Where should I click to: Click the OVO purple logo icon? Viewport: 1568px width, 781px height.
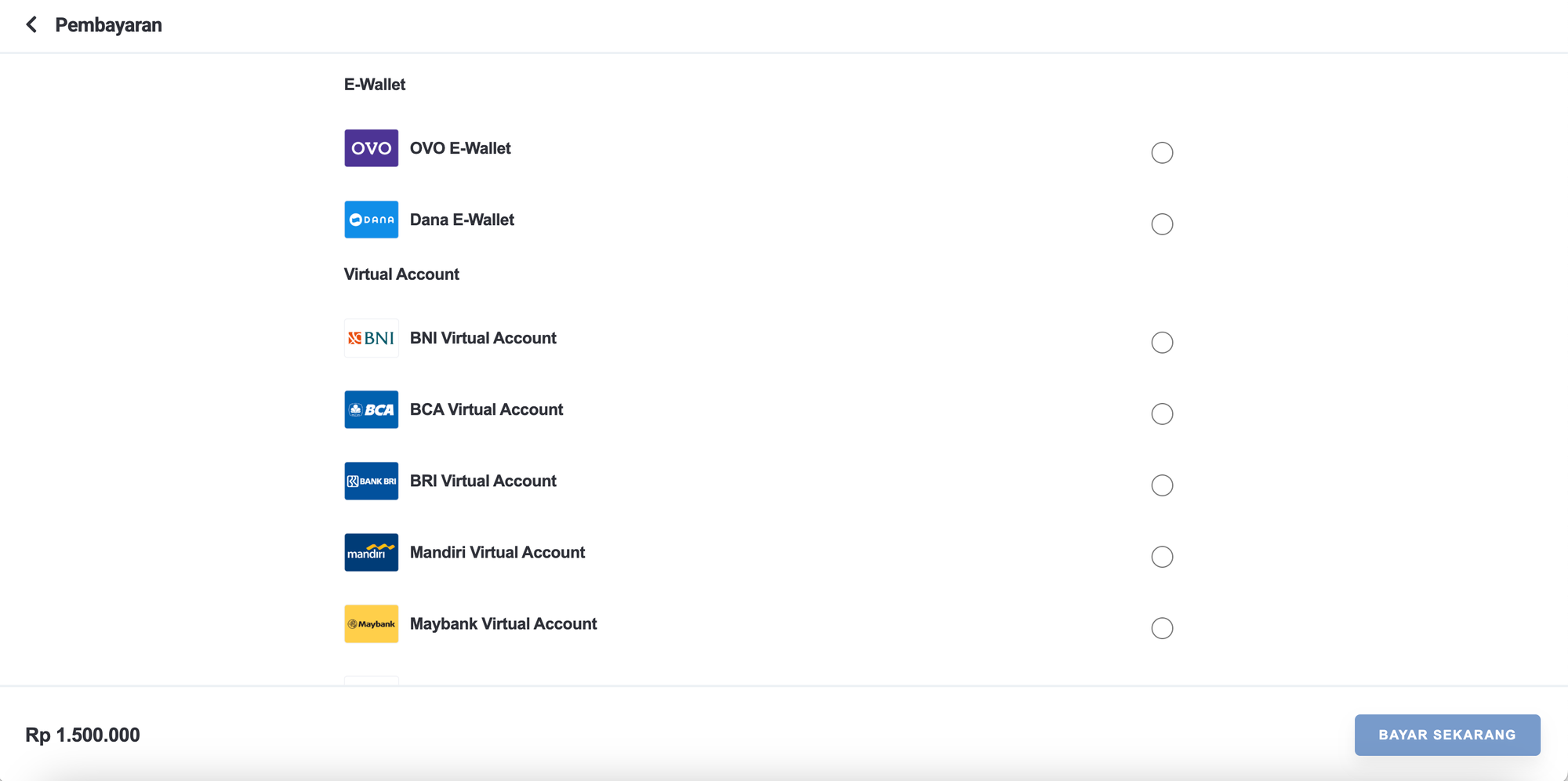(371, 148)
